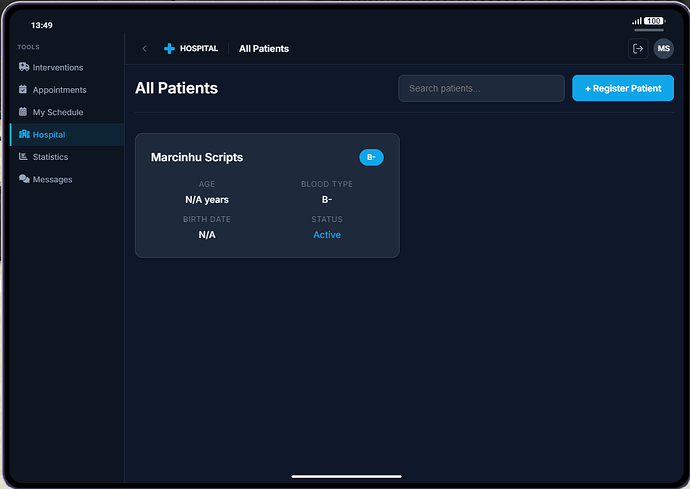Image resolution: width=690 pixels, height=489 pixels.
Task: Click the logout icon in header
Action: pos(638,48)
